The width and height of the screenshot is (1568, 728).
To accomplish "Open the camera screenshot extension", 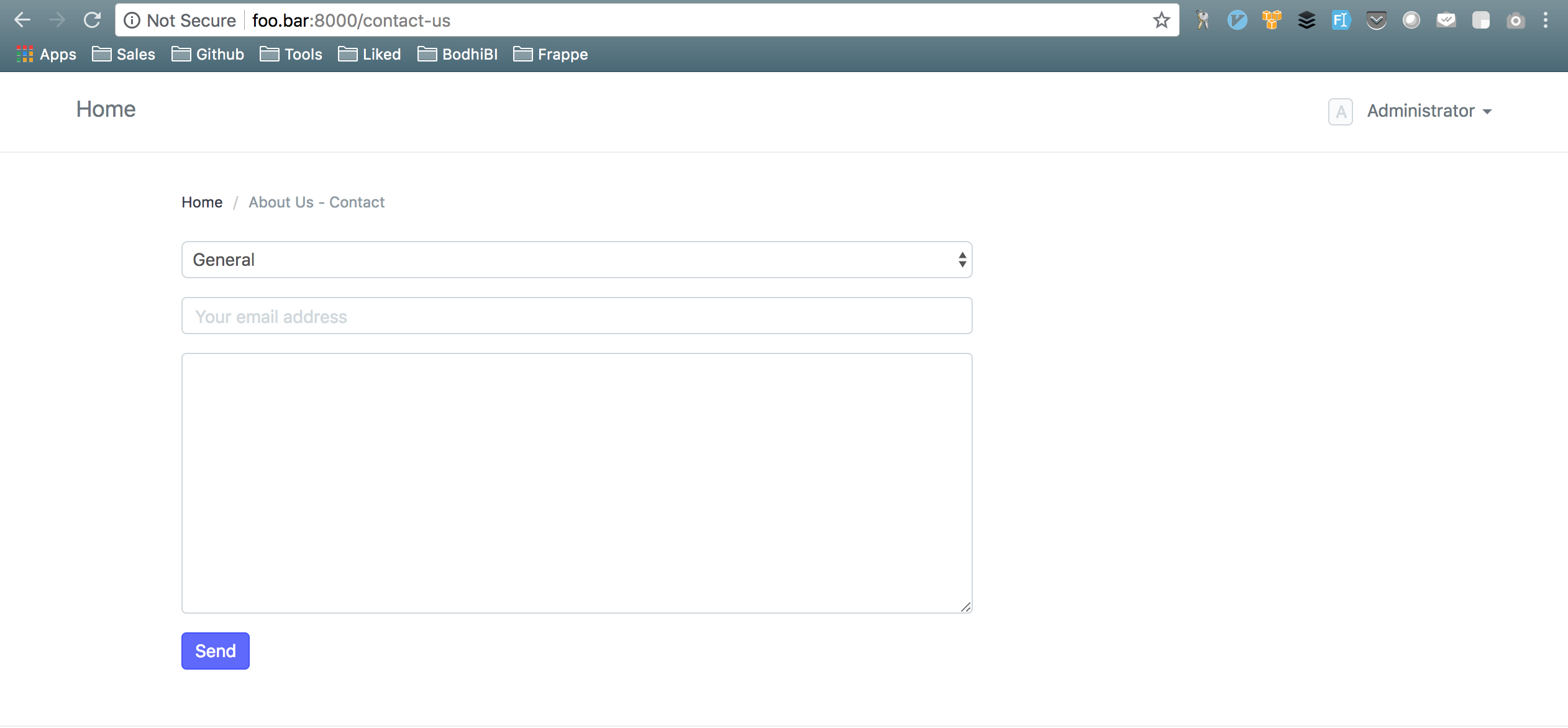I will (1515, 20).
